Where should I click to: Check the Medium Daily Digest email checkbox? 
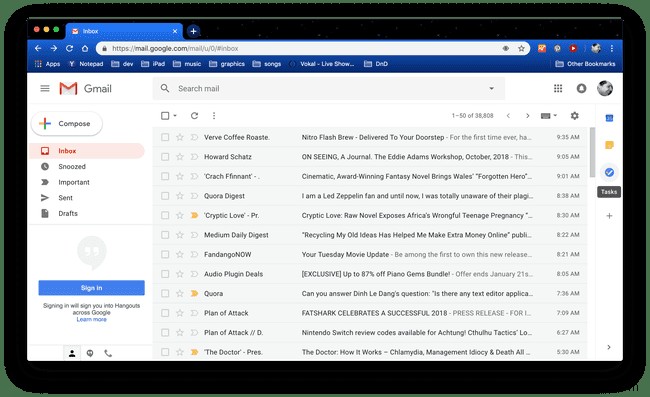tap(165, 235)
